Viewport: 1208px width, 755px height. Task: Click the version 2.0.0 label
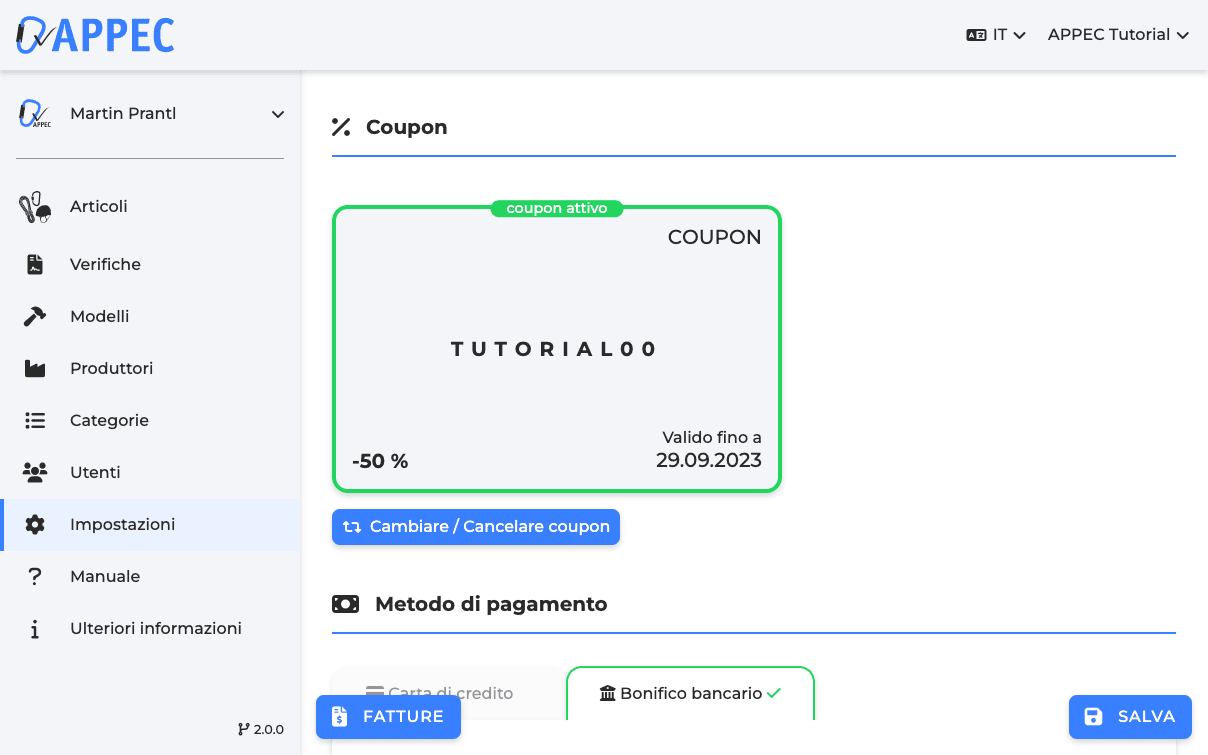tap(261, 729)
